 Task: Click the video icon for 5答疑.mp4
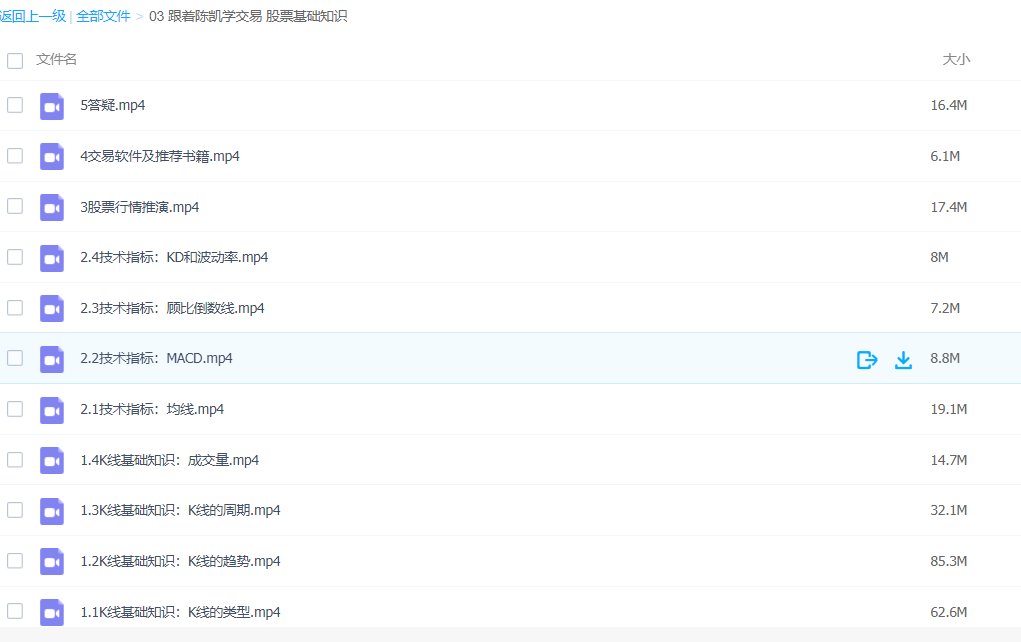52,106
